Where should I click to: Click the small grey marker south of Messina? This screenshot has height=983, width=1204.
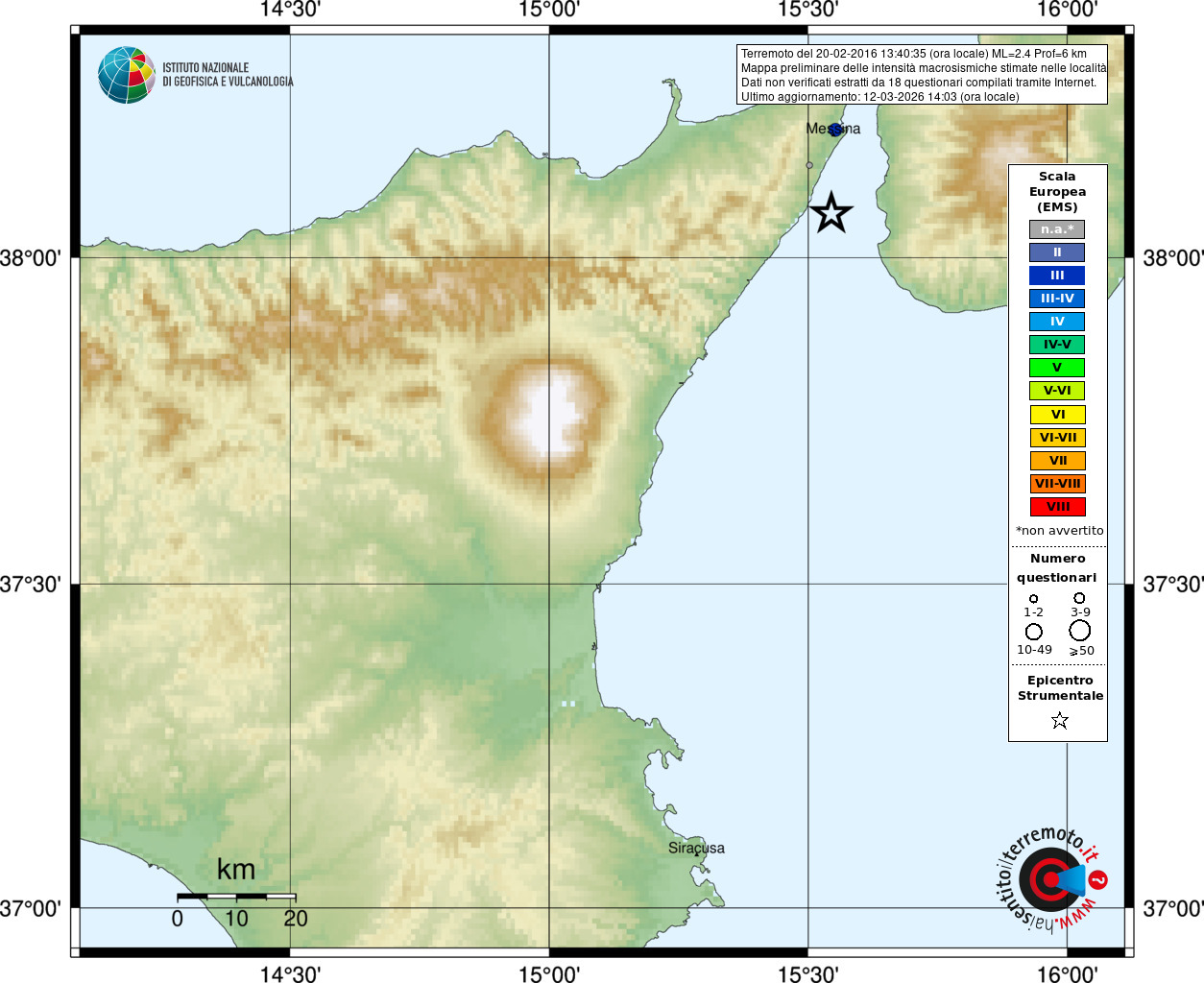coord(809,165)
